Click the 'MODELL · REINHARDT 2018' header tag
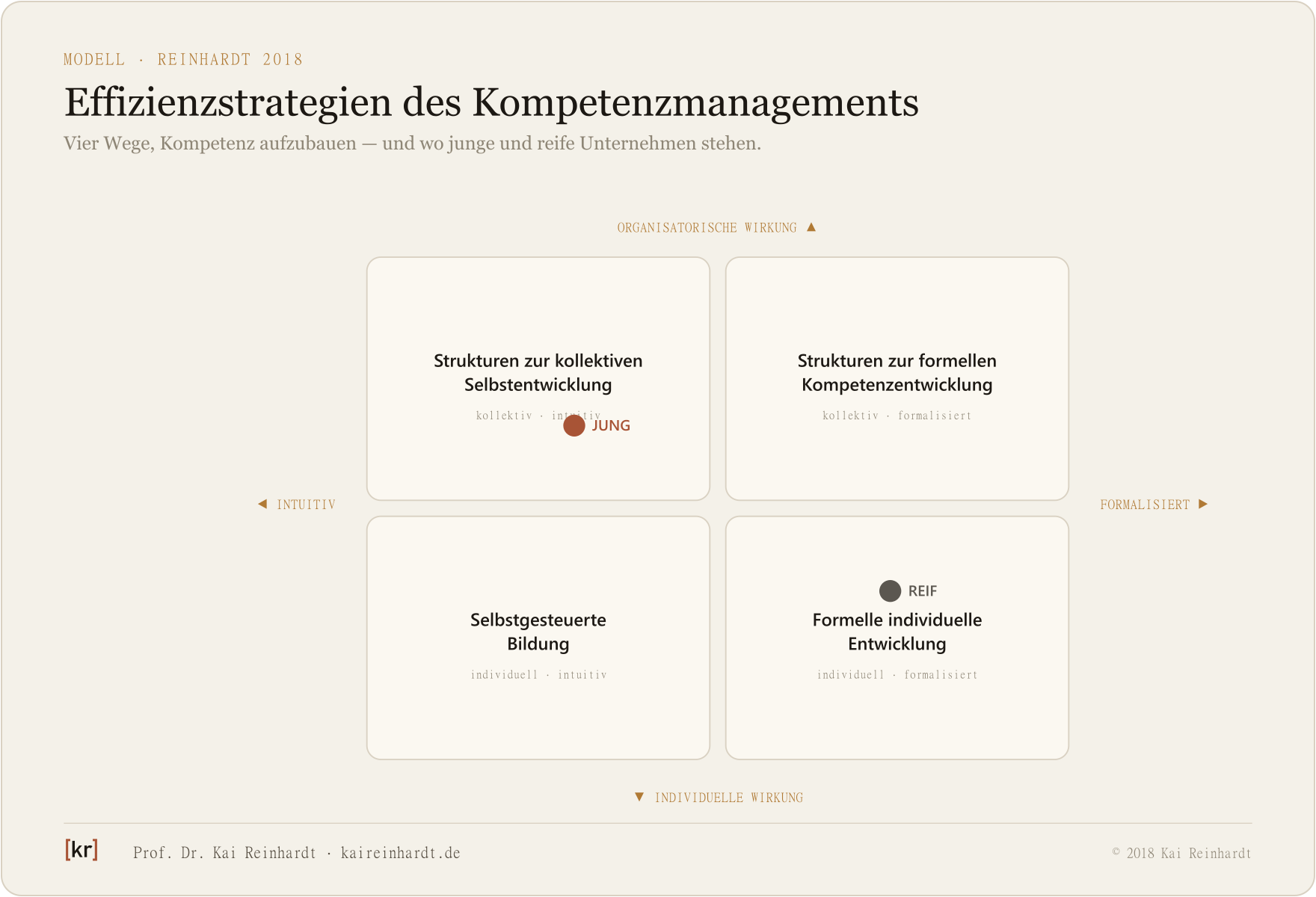Image resolution: width=1316 pixels, height=897 pixels. tap(183, 60)
